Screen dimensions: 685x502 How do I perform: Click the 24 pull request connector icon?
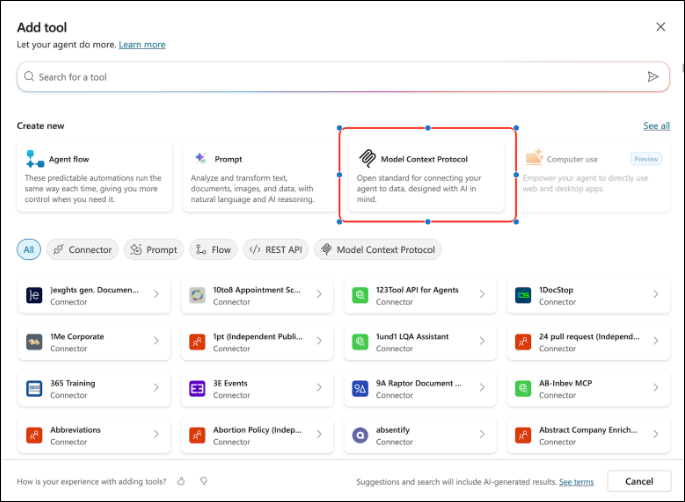523,342
